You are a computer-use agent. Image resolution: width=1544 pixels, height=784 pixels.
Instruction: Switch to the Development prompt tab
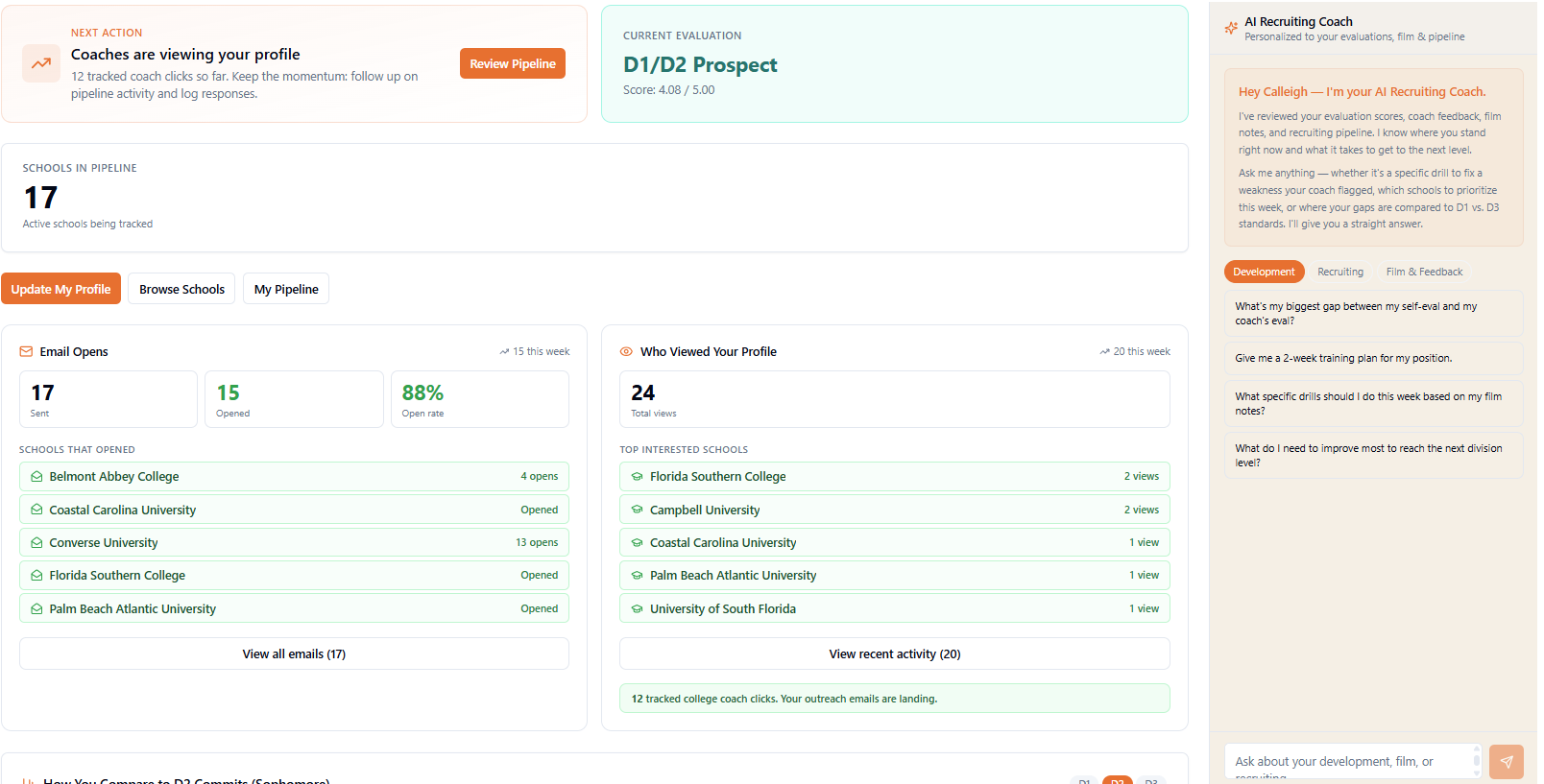click(x=1264, y=272)
